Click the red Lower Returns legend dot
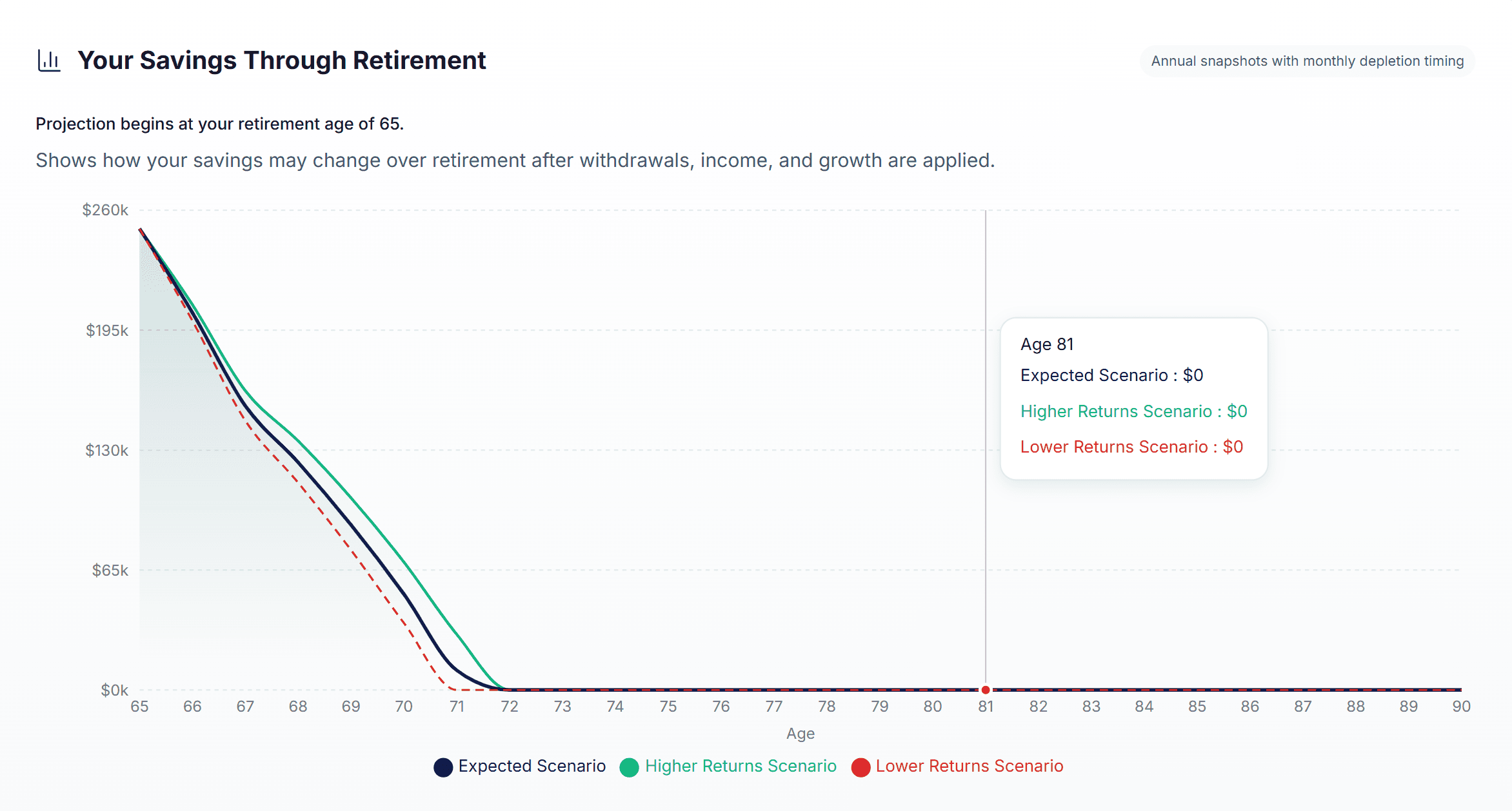 tap(860, 767)
